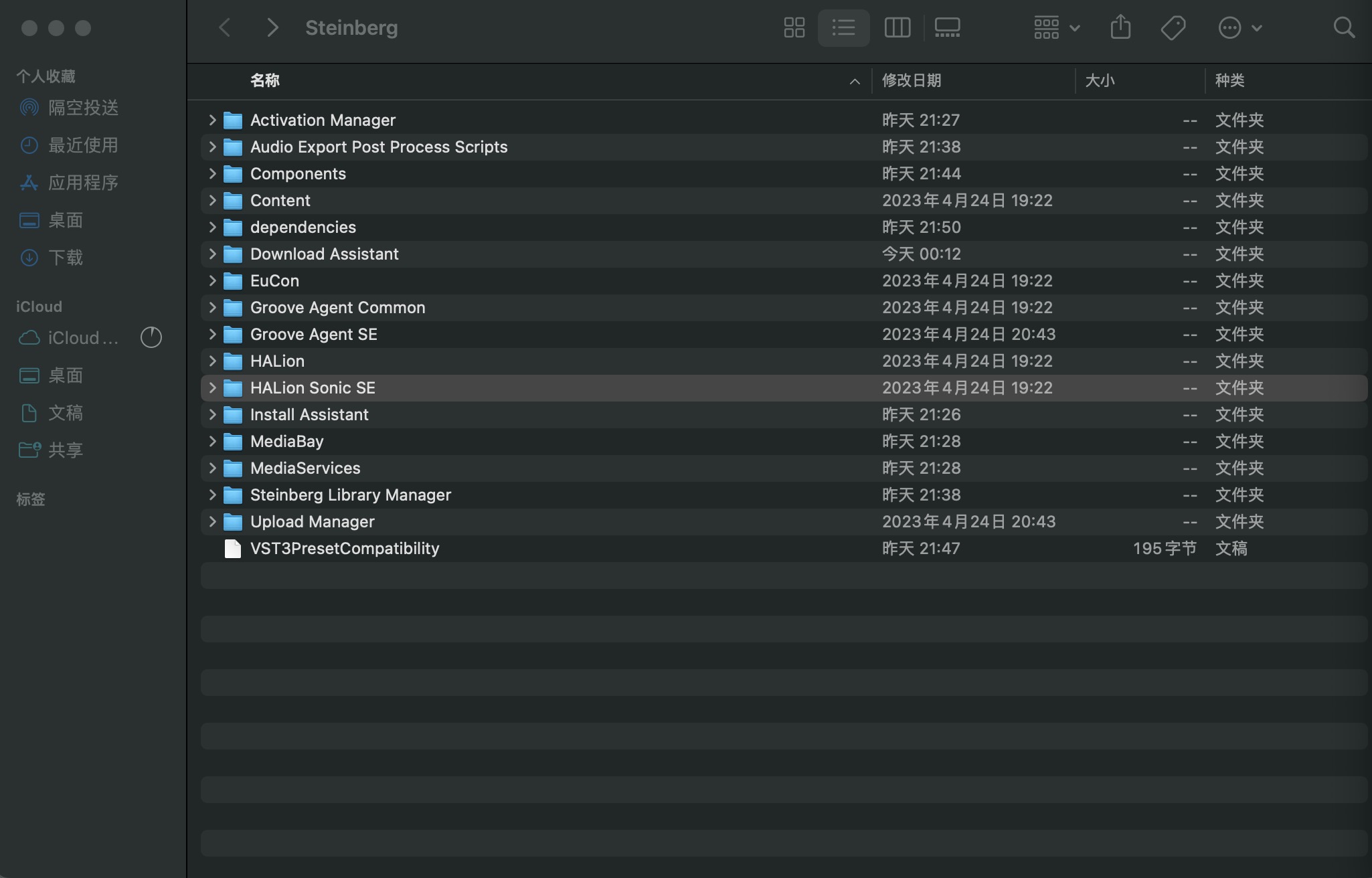Activate the search magnifier icon
This screenshot has height=878, width=1372.
pos(1344,27)
